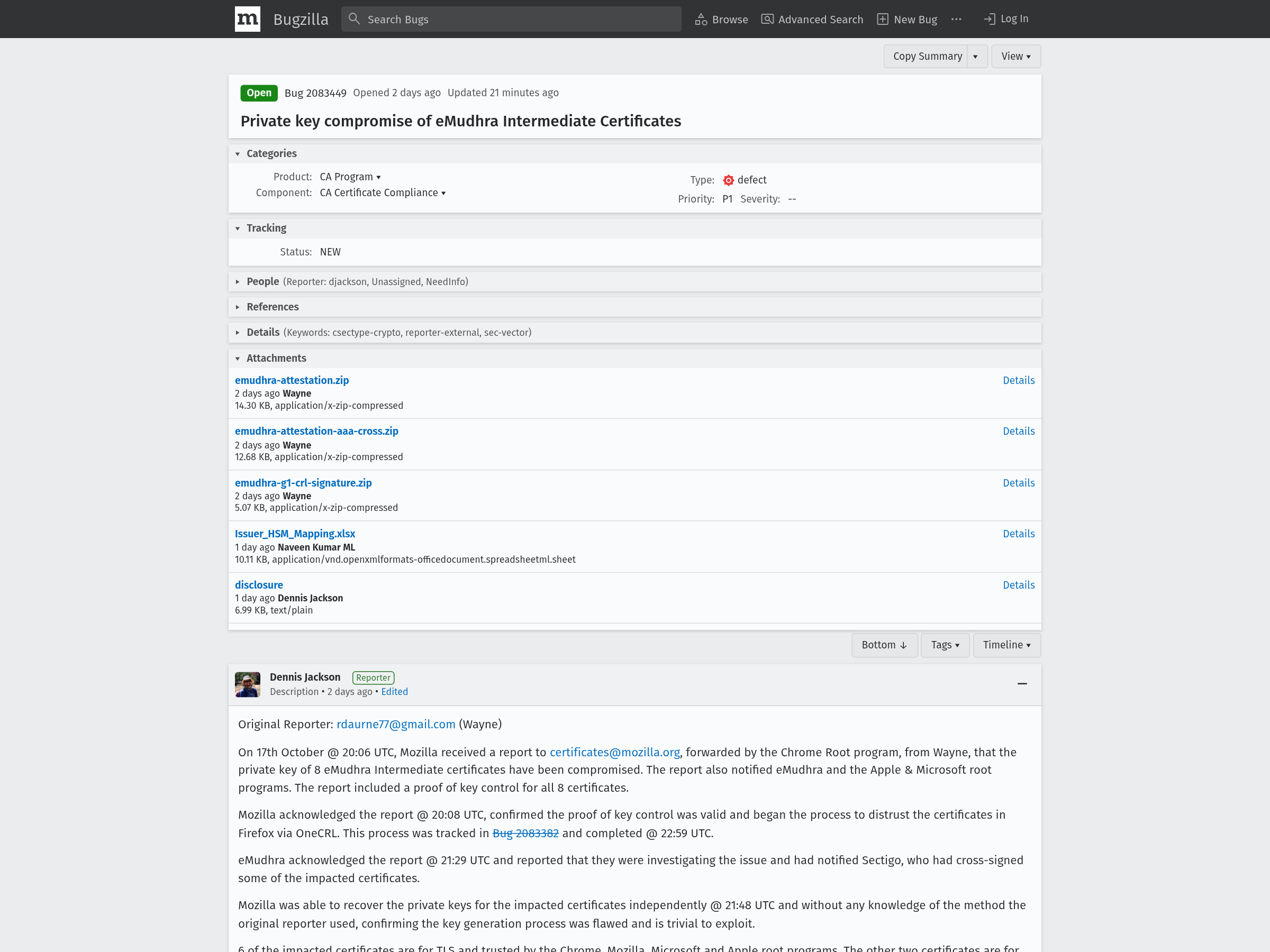The width and height of the screenshot is (1270, 952).
Task: Open Browse in the header
Action: point(721,20)
